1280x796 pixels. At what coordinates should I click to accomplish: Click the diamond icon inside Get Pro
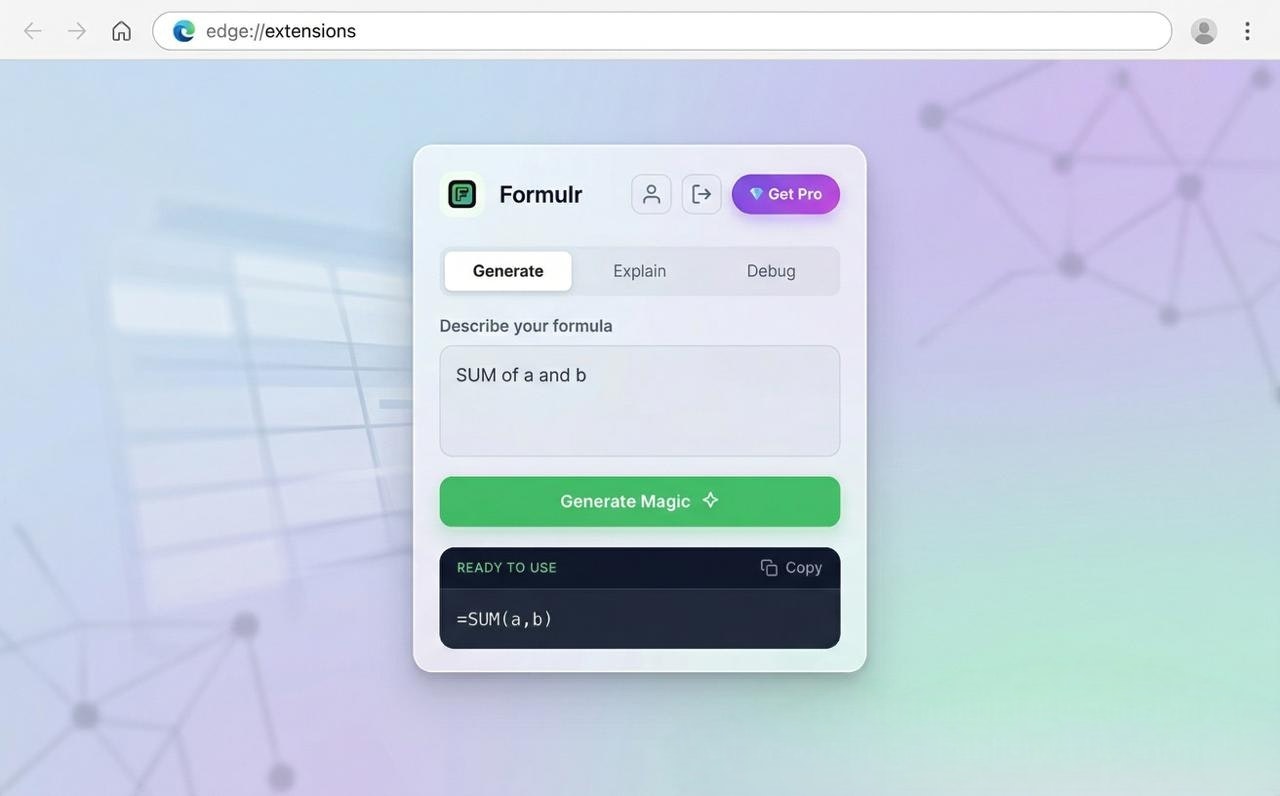point(756,194)
